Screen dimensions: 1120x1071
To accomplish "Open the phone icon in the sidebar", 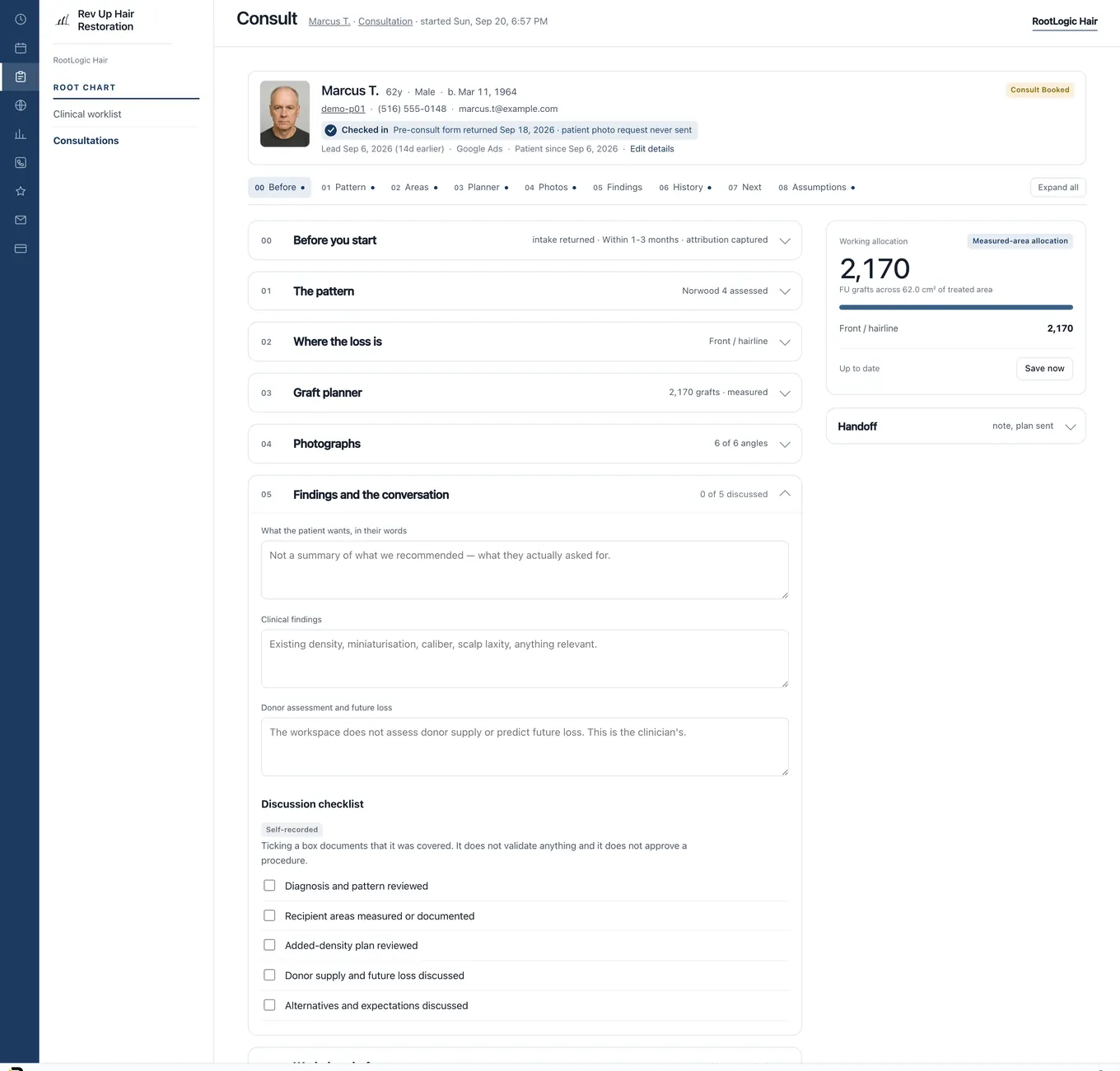I will 21,163.
